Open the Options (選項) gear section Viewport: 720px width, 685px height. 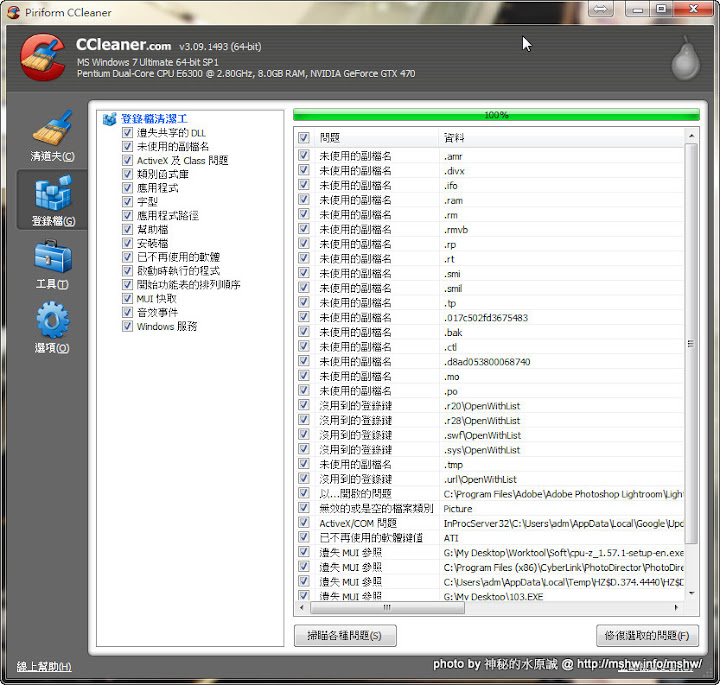click(52, 327)
